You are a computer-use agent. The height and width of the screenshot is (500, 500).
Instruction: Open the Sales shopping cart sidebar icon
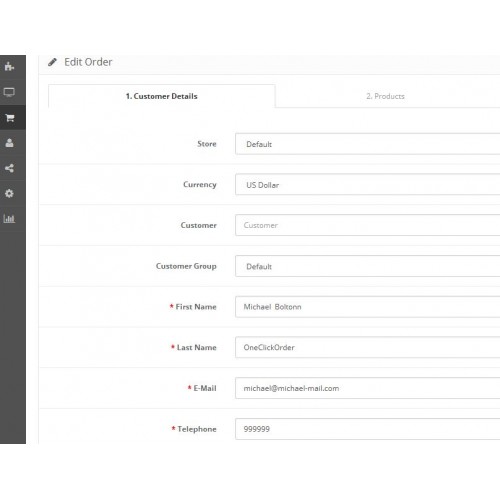coord(10,118)
